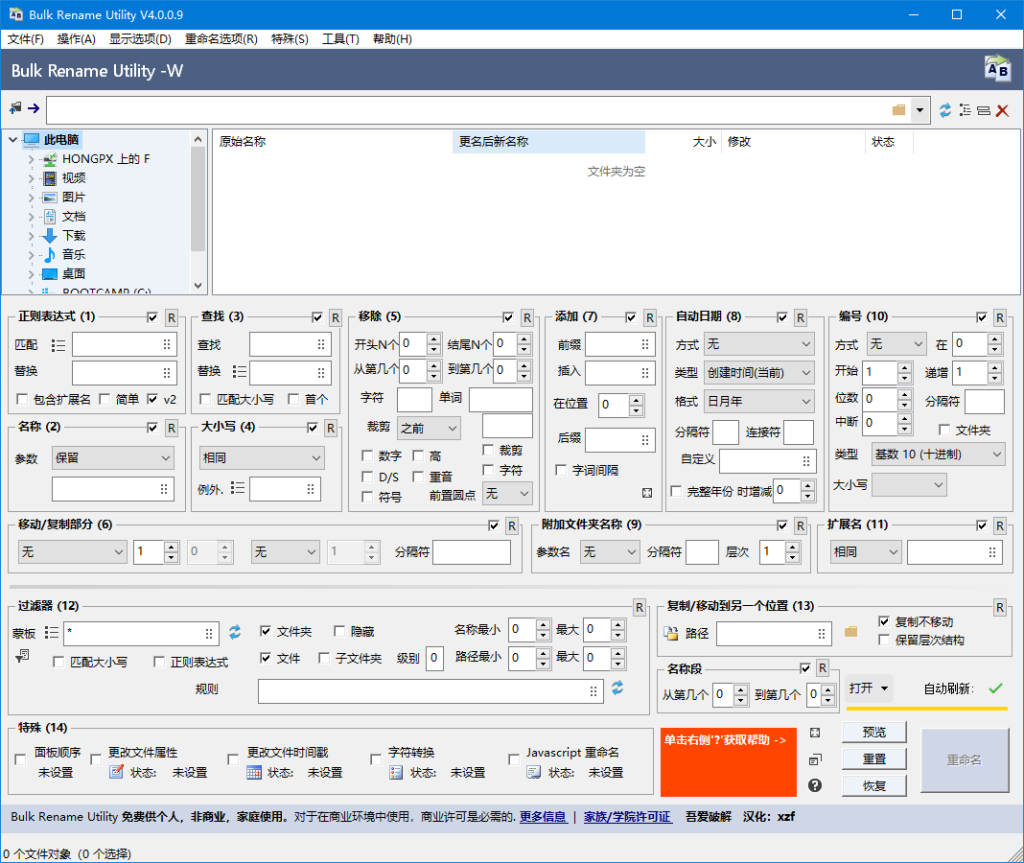Expand the 视频 tree node

(31, 178)
